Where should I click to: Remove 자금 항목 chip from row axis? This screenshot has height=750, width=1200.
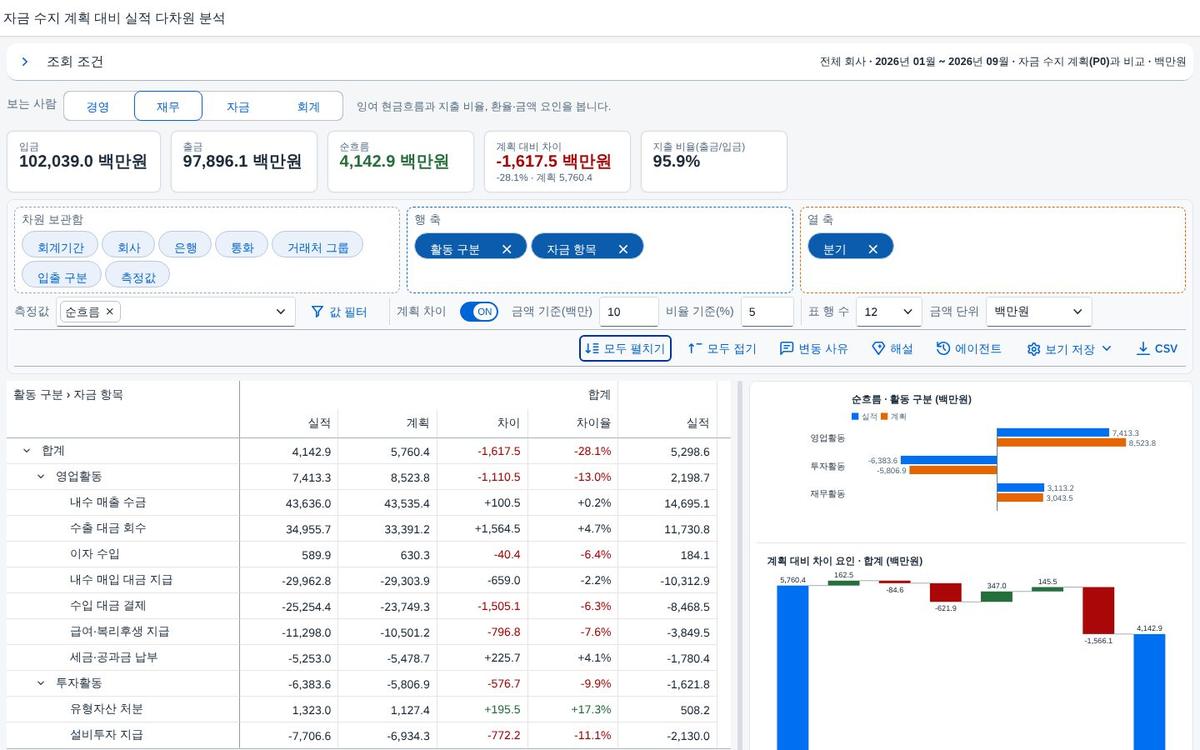[623, 249]
